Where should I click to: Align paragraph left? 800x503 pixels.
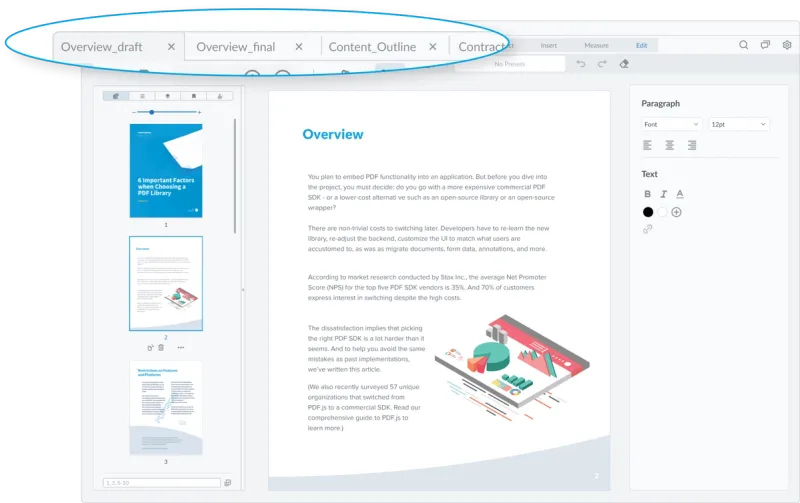[647, 145]
